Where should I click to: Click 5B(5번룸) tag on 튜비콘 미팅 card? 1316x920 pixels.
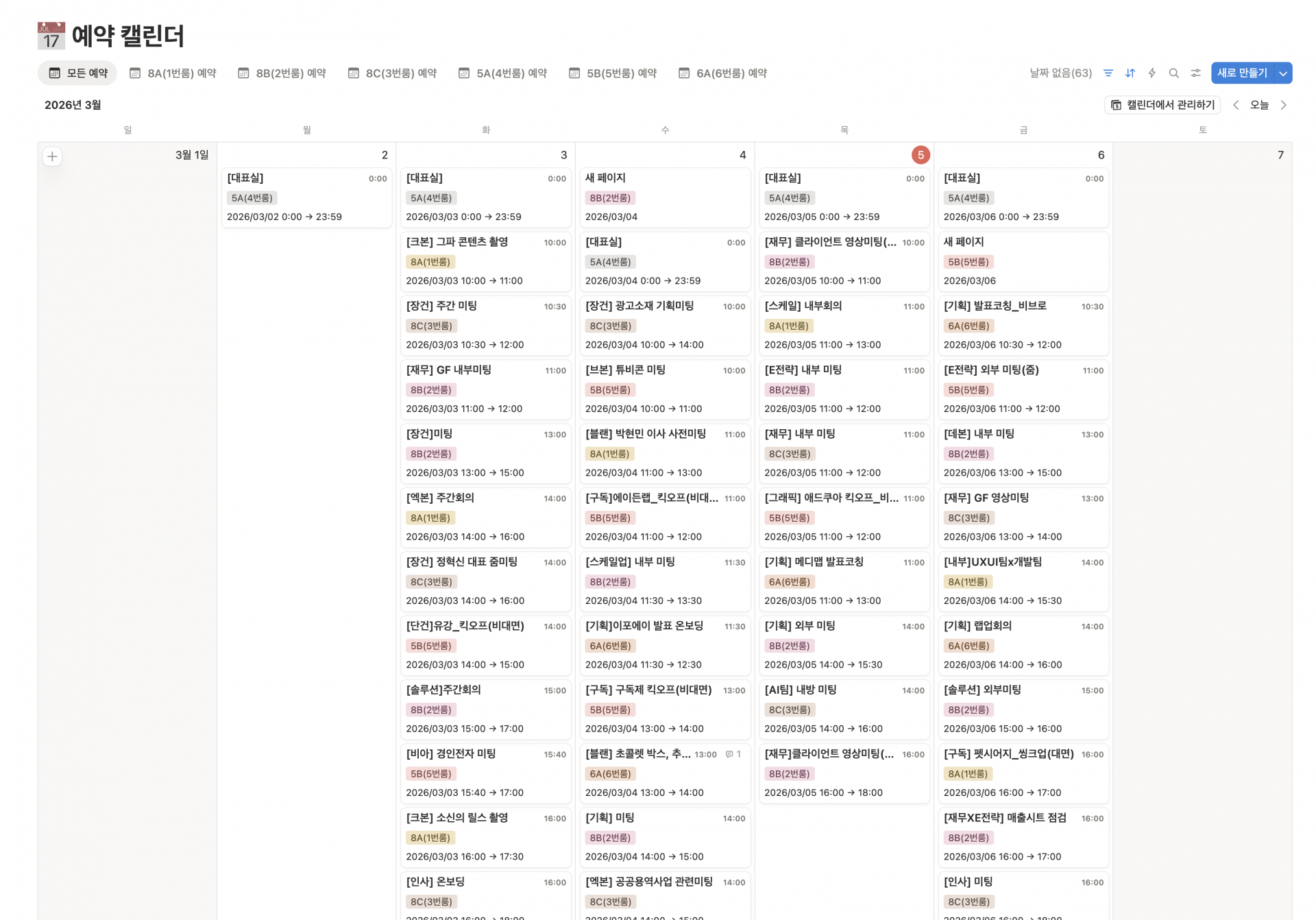click(610, 390)
